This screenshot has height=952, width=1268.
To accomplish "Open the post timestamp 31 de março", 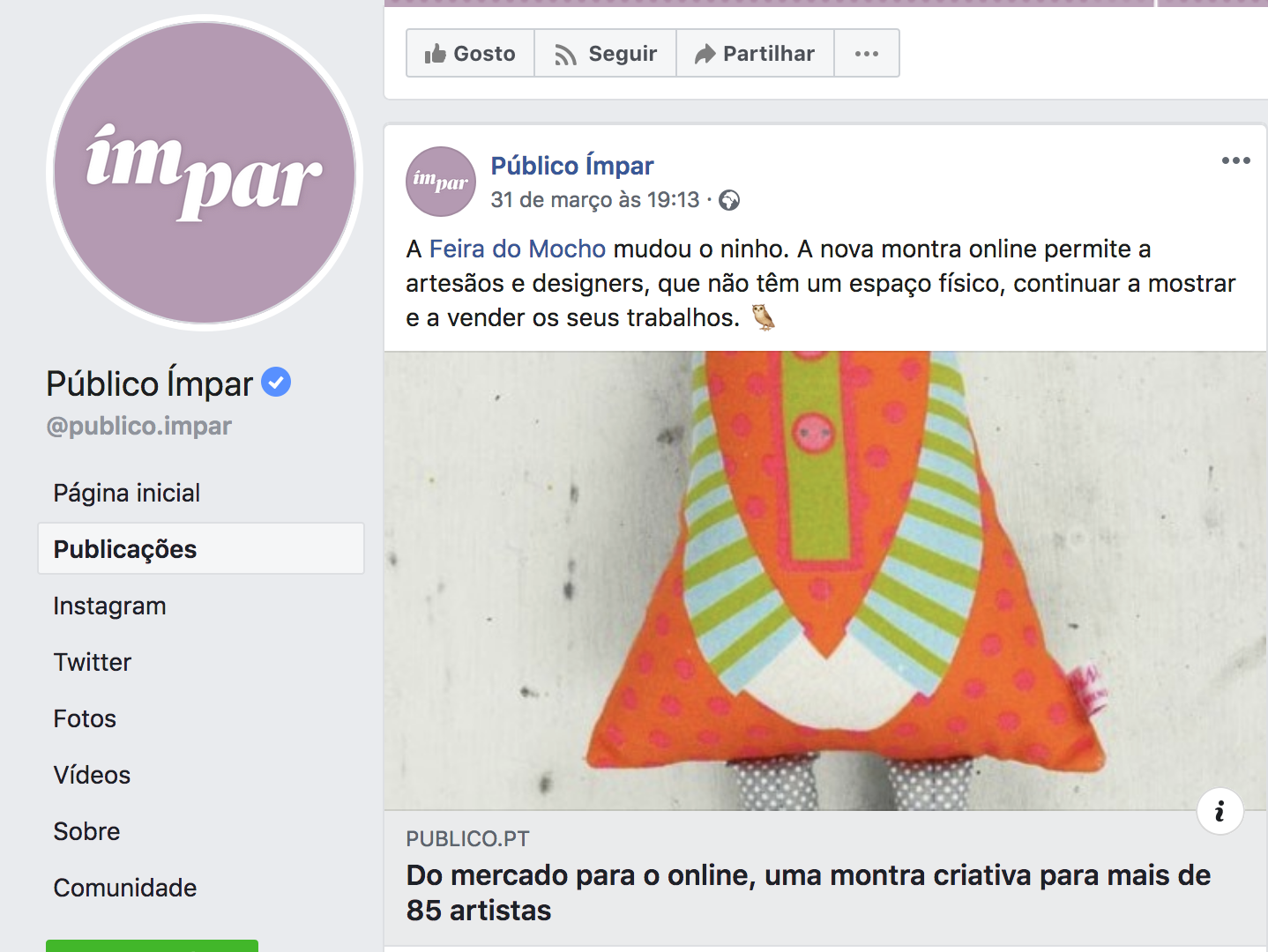I will [595, 200].
